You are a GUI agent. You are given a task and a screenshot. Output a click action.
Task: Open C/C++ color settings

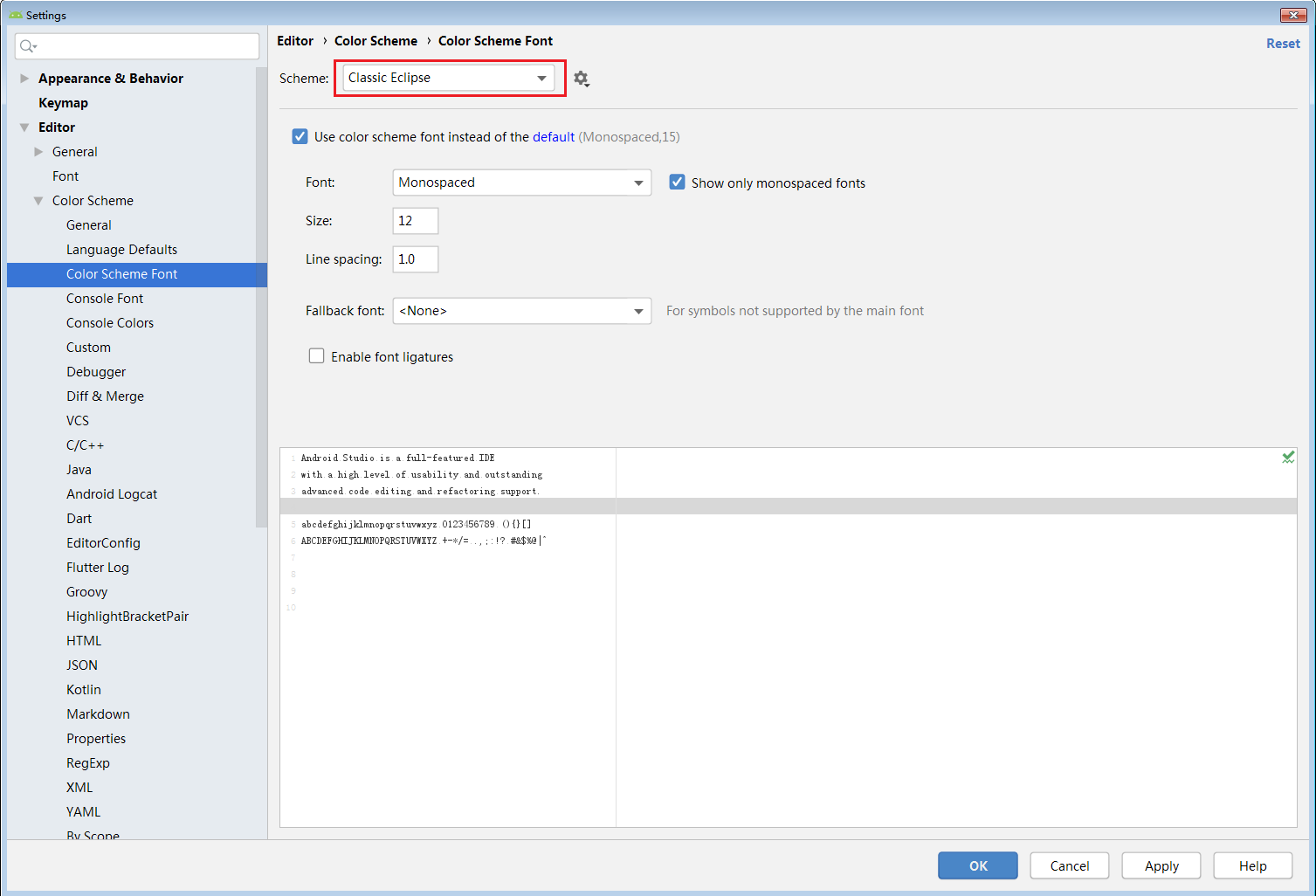click(x=86, y=445)
